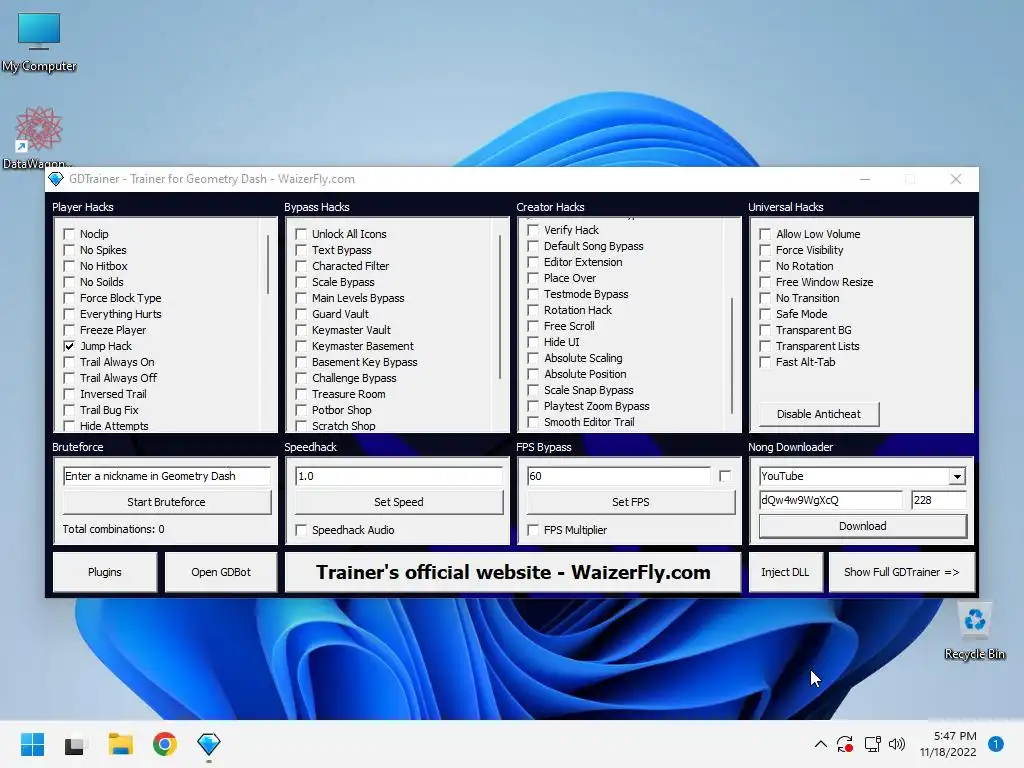Screen dimensions: 1024x768
Task: Click the Inject DLL button
Action: pyautogui.click(x=785, y=572)
